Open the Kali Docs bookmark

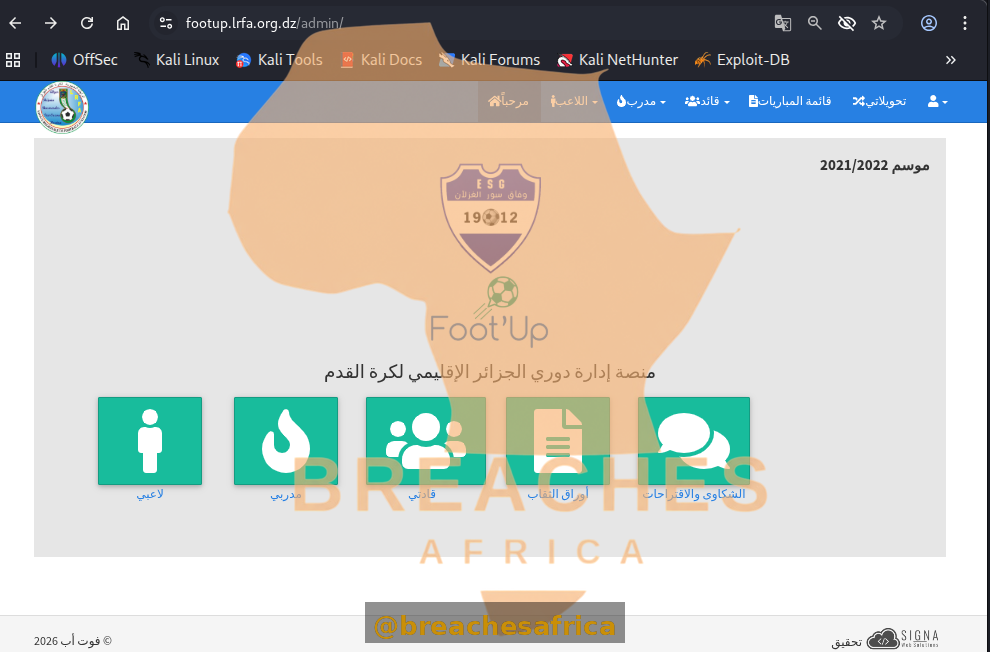pyautogui.click(x=381, y=60)
